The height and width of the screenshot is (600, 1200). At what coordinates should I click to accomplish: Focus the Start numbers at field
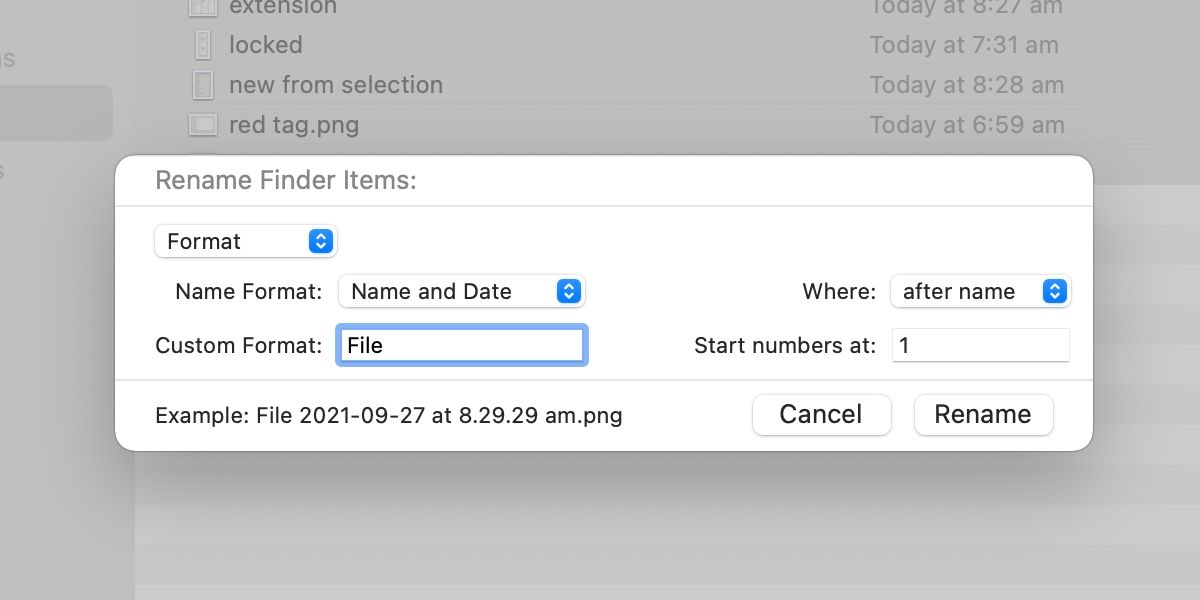pos(980,345)
